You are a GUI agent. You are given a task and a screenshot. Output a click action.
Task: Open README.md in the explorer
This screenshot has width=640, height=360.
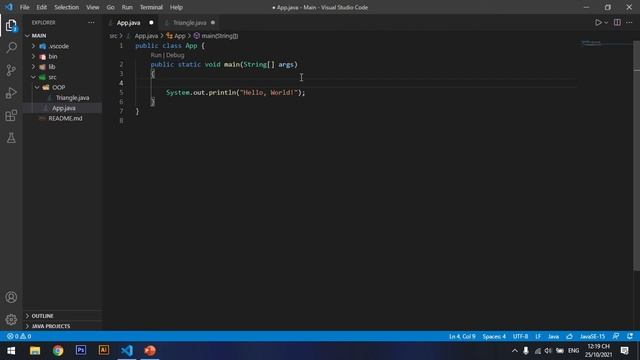click(x=65, y=118)
